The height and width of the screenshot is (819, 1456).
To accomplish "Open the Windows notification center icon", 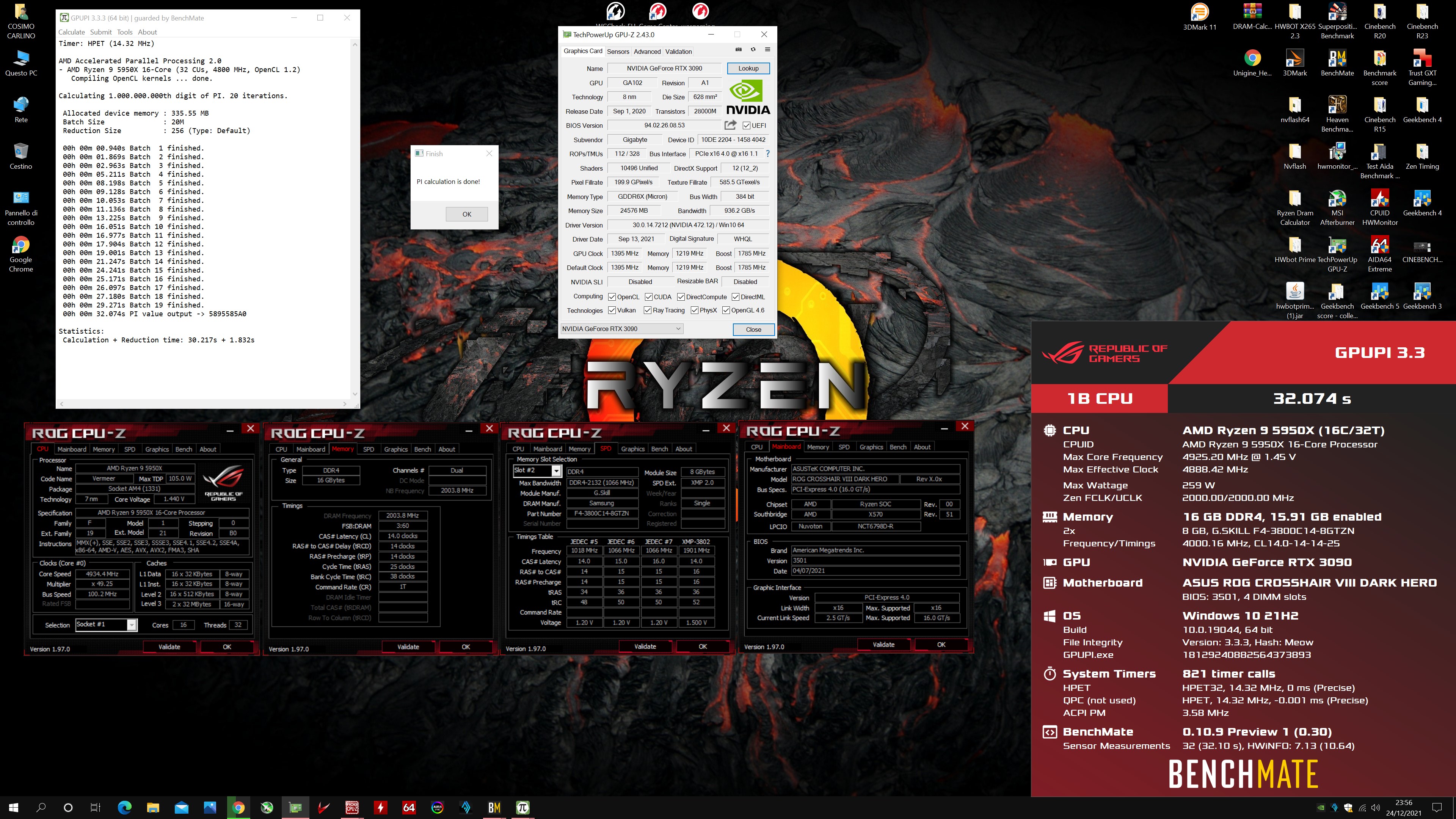I will coord(1437,807).
